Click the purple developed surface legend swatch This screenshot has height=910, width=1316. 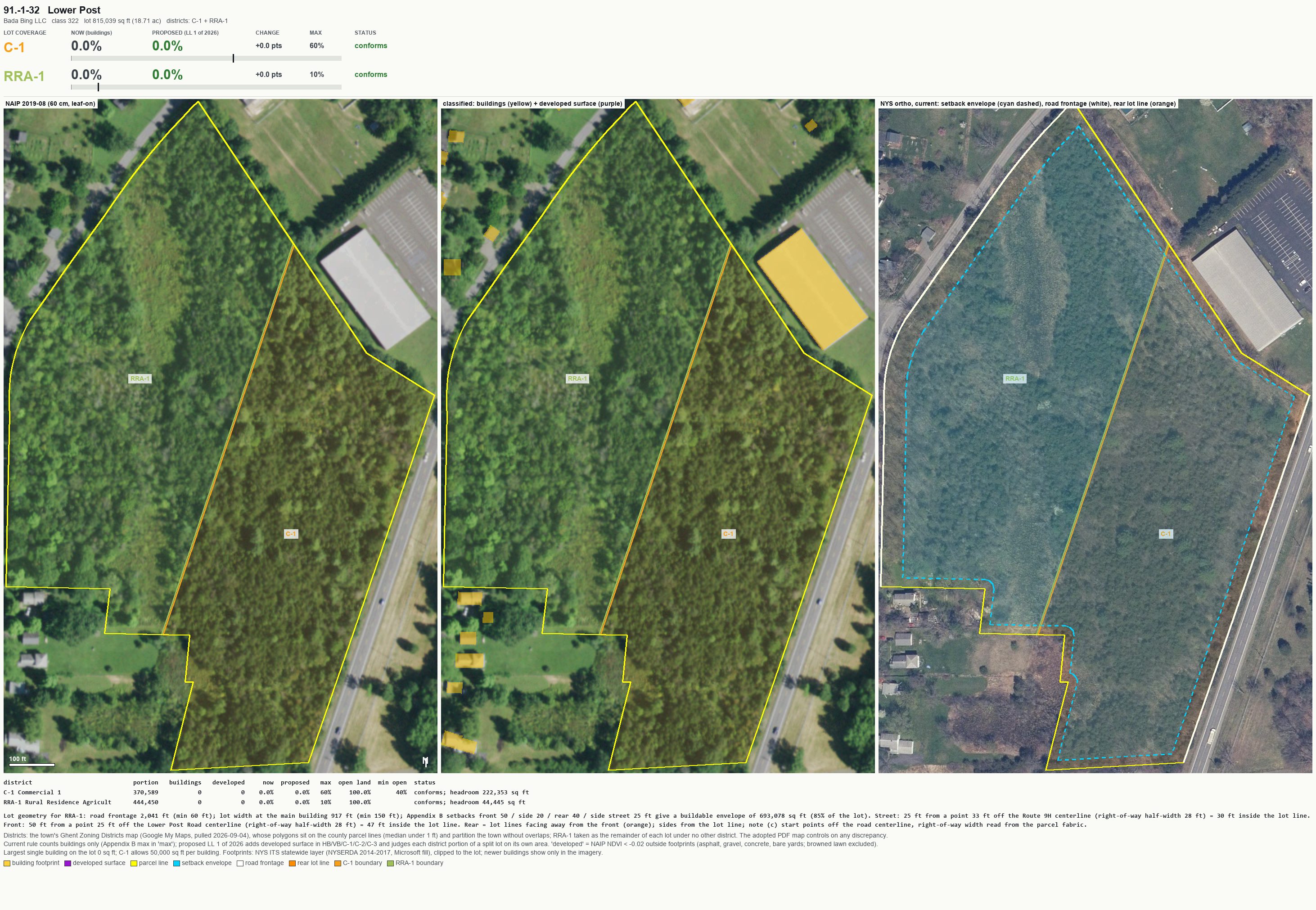pyautogui.click(x=68, y=863)
